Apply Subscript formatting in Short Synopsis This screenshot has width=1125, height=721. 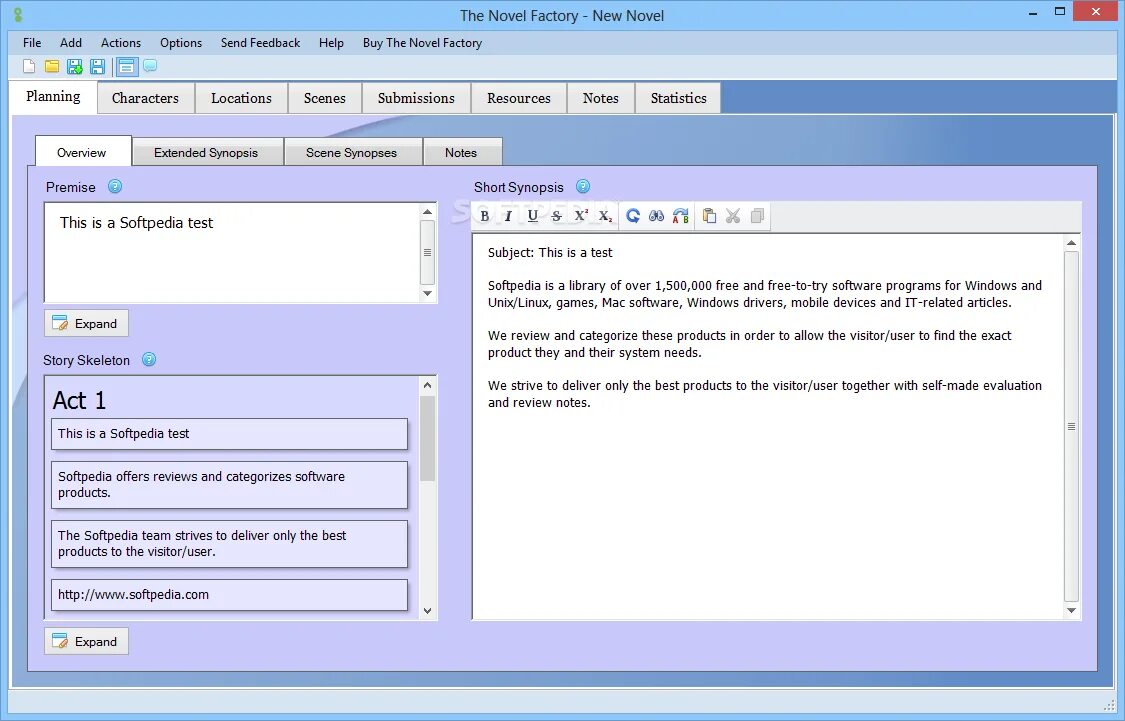(x=606, y=216)
